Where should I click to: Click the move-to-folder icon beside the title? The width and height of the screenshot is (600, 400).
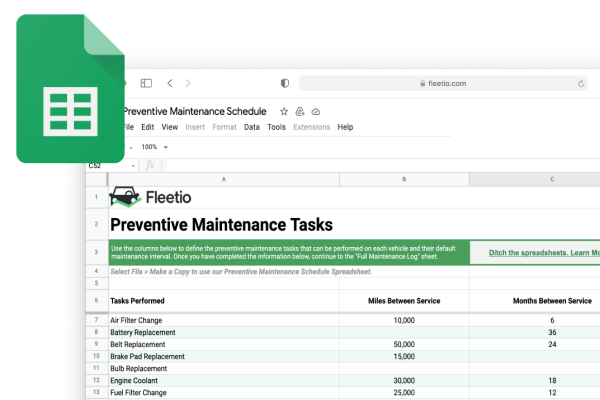click(300, 111)
